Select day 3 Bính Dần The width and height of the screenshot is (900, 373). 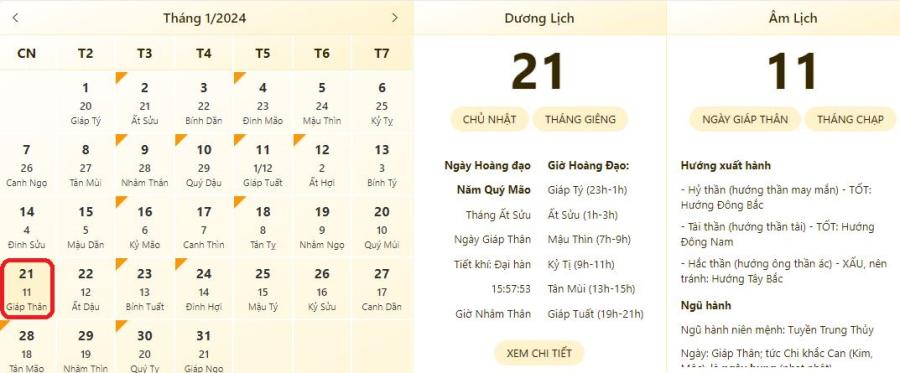click(x=204, y=103)
